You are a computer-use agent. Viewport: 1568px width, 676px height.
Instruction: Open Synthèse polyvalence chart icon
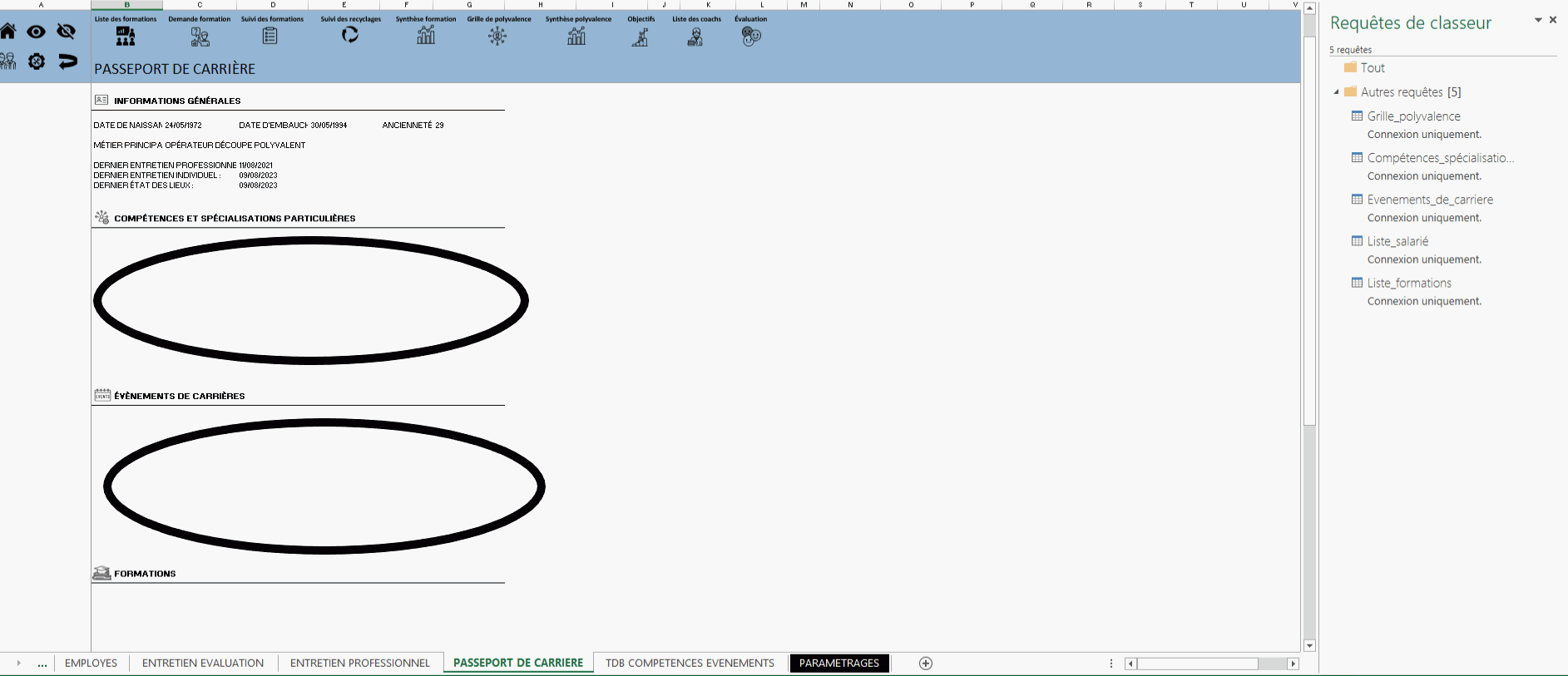click(x=576, y=36)
